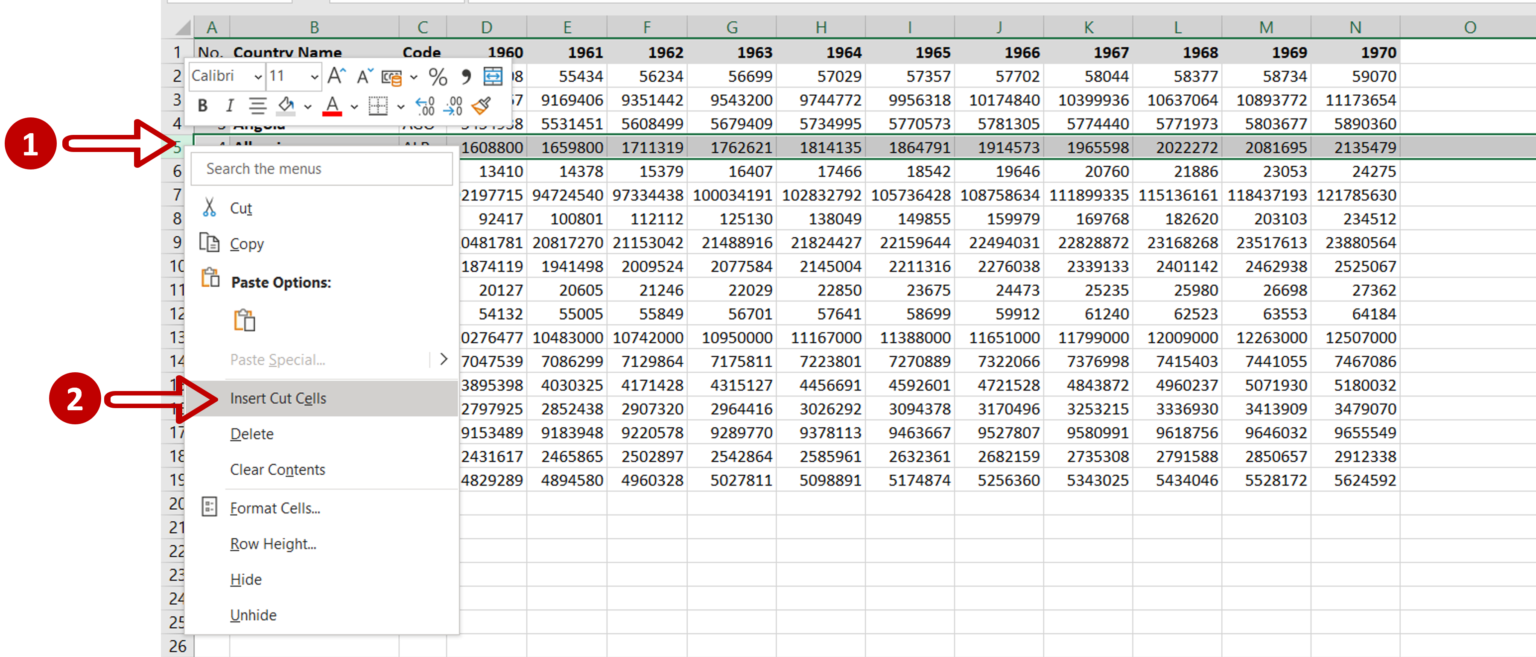This screenshot has height=657, width=1536.
Task: Increase font size in mini toolbar
Action: [337, 76]
